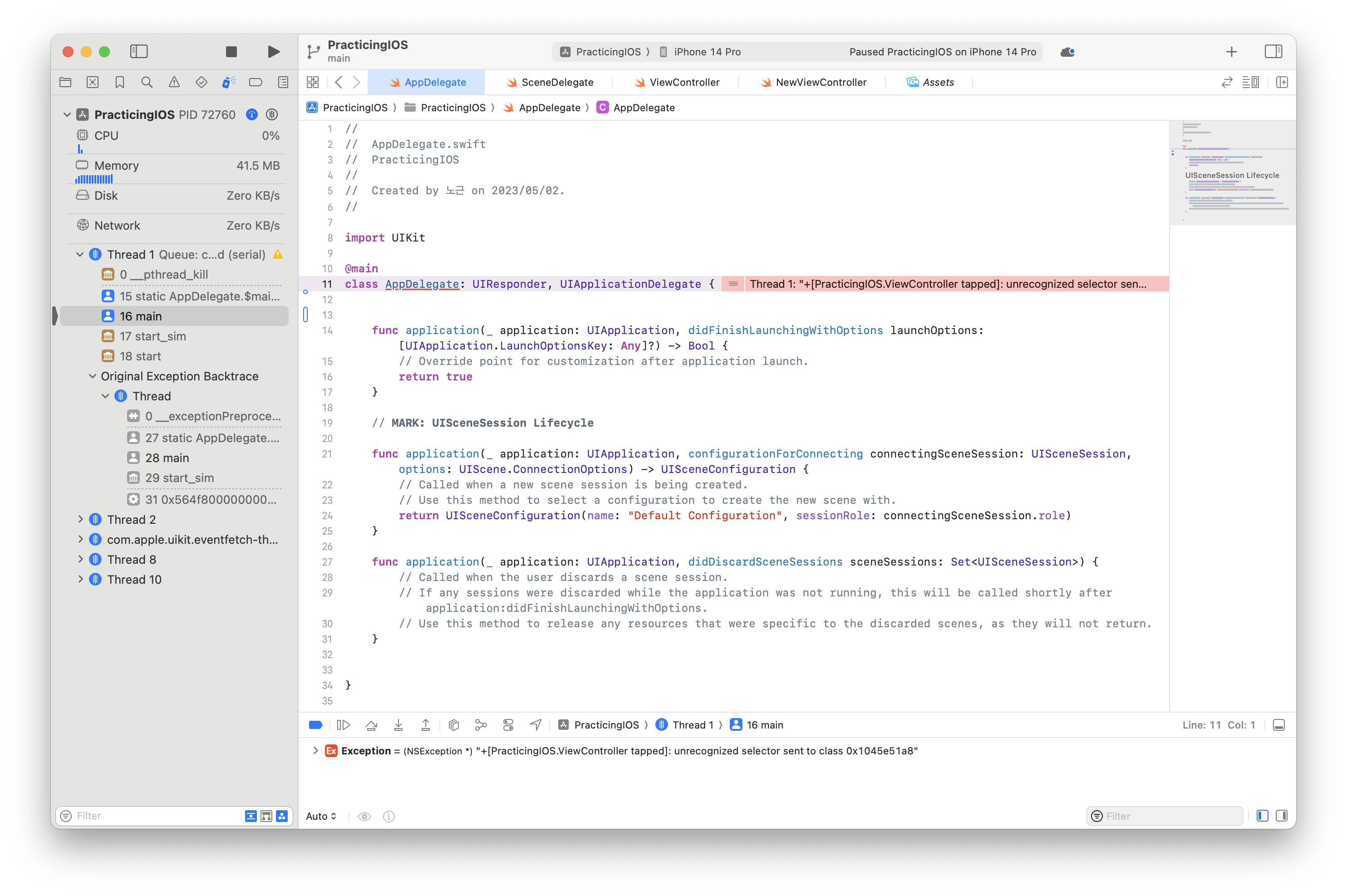Click Continue program execution icon

343,725
